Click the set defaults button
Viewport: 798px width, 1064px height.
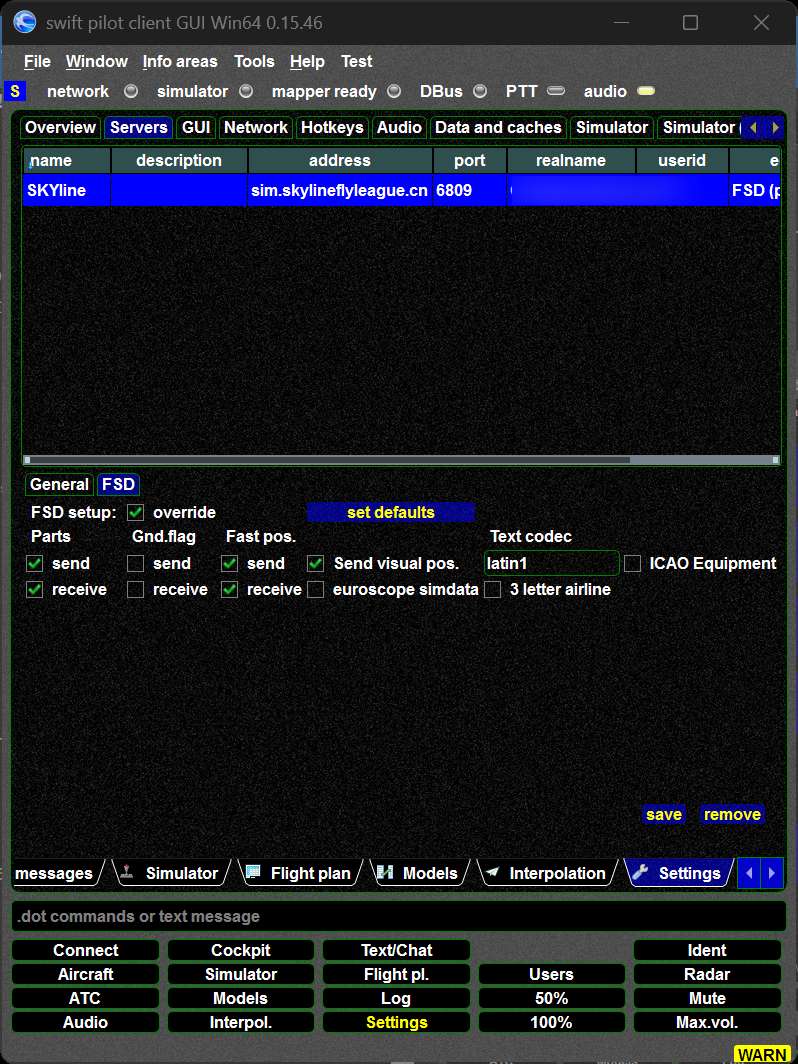390,512
